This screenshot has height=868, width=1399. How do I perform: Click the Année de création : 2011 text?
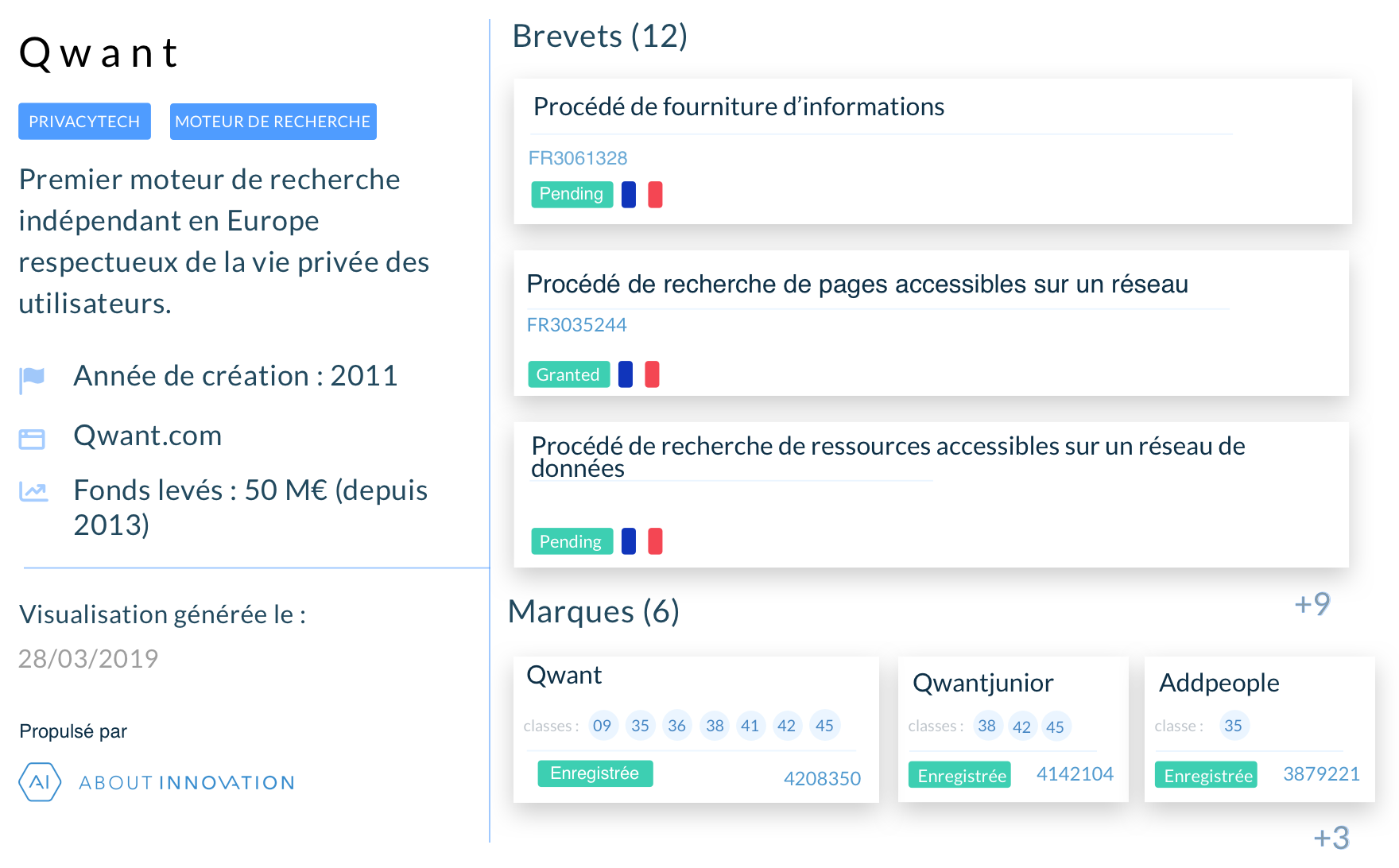point(235,376)
